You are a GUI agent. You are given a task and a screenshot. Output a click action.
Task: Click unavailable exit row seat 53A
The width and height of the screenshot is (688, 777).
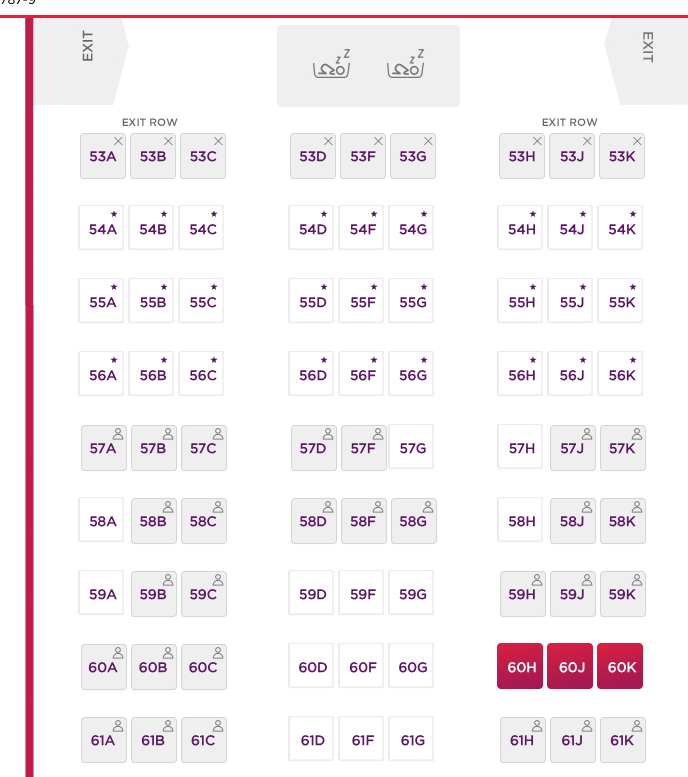pyautogui.click(x=103, y=156)
